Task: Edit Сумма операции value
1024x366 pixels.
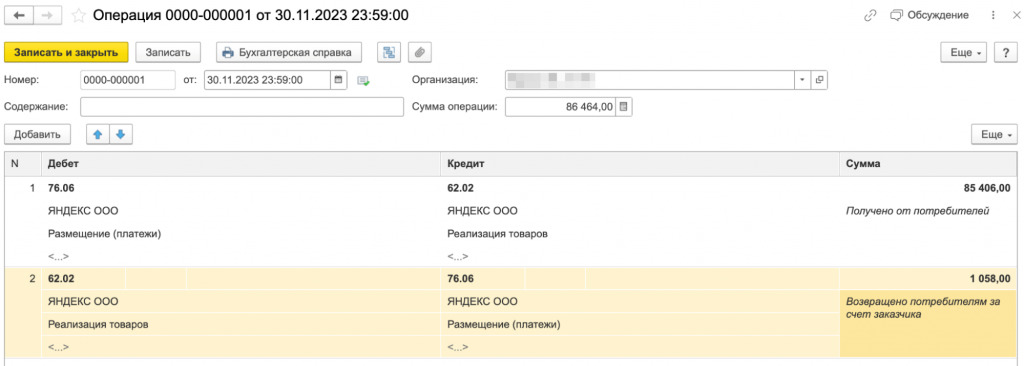Action: pyautogui.click(x=560, y=107)
